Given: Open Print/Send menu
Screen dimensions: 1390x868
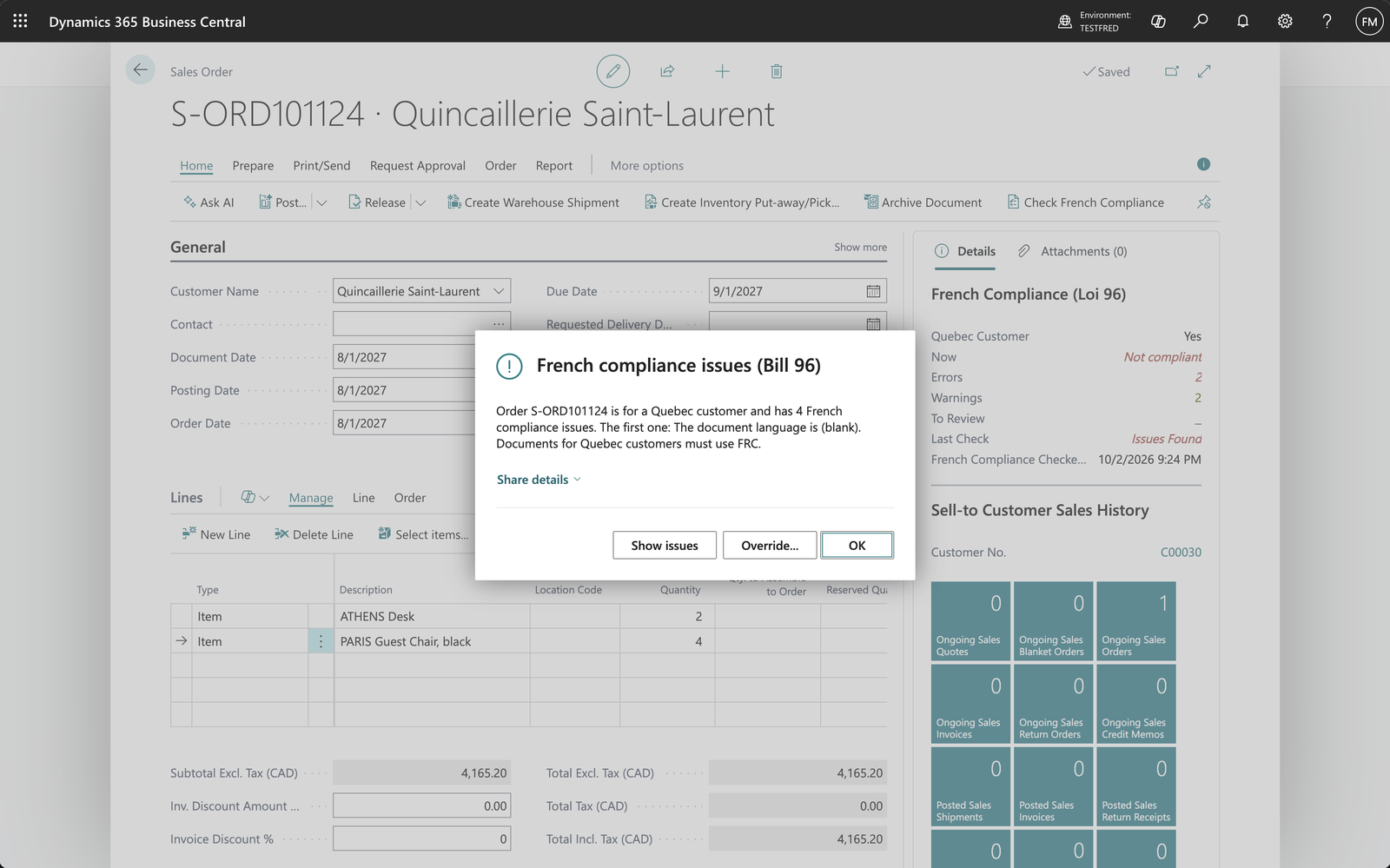Looking at the screenshot, I should [x=321, y=165].
